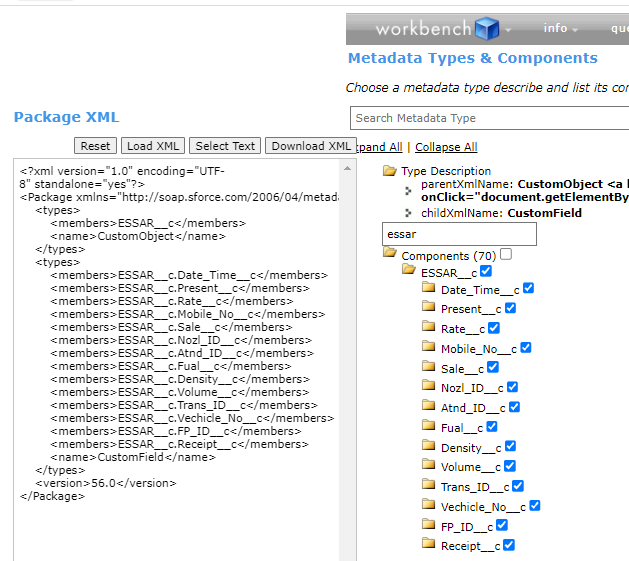Viewport: 629px width, 561px height.
Task: Click folder icon next to Trans_ID__c
Action: 428,484
